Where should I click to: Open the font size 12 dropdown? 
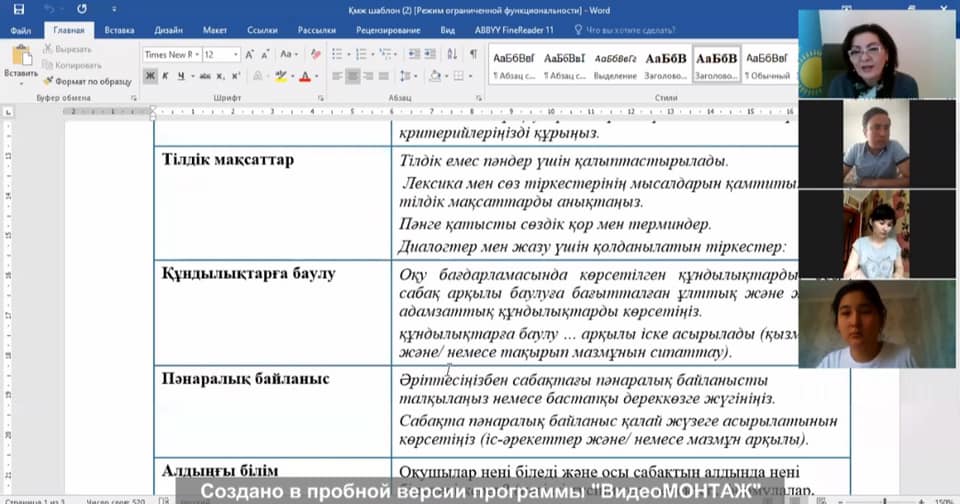pyautogui.click(x=221, y=55)
